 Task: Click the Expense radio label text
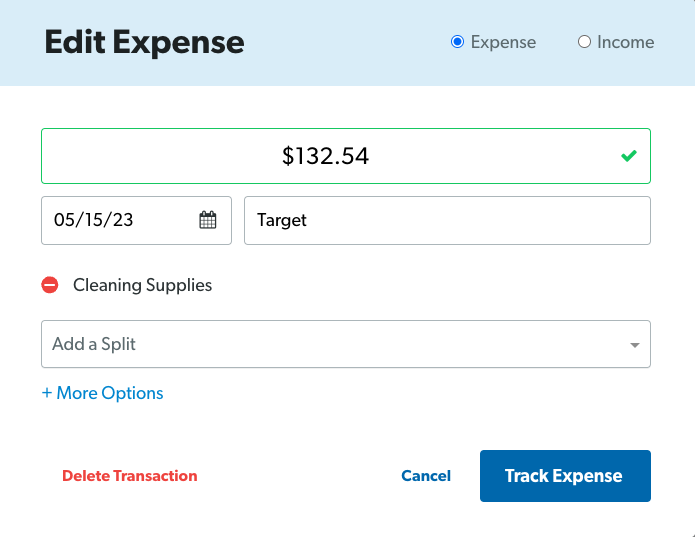click(503, 42)
